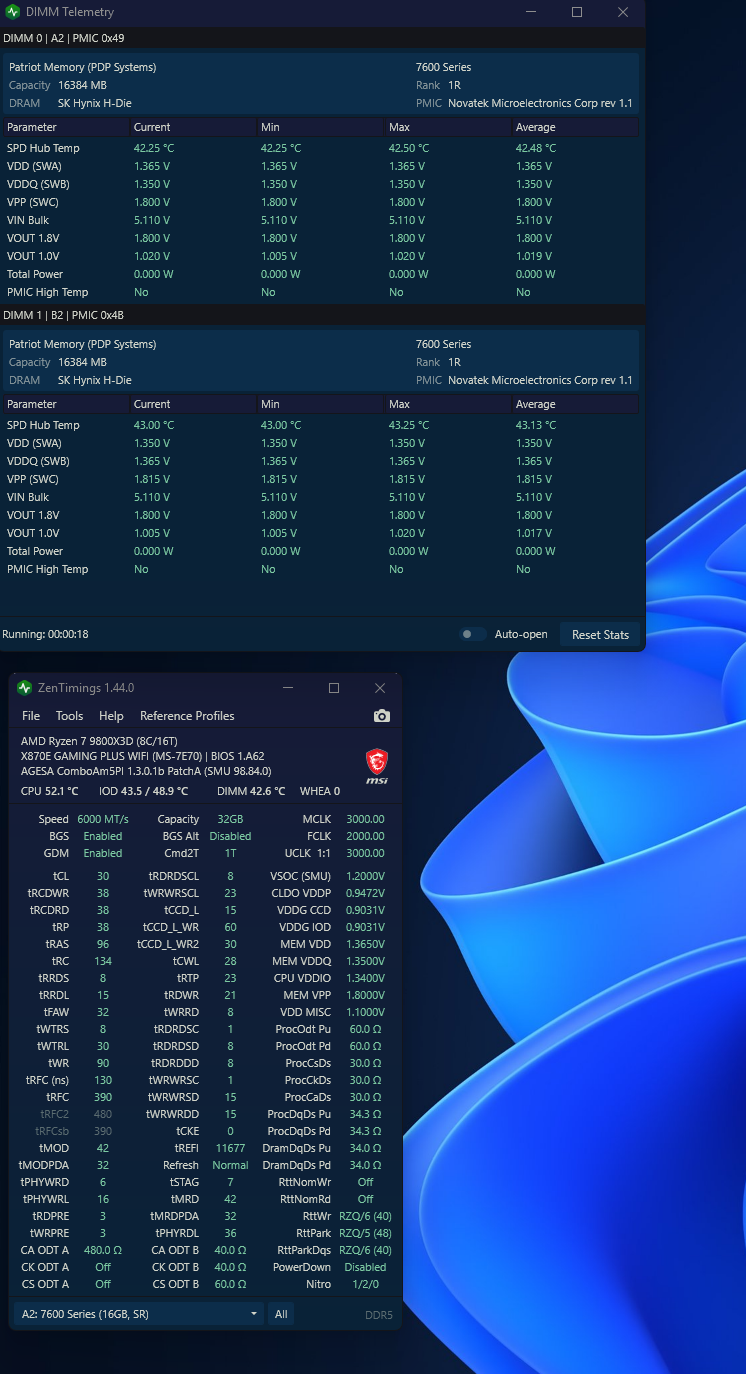This screenshot has width=746, height=1374.
Task: Click the FCLK value 2000.00
Action: pos(365,836)
